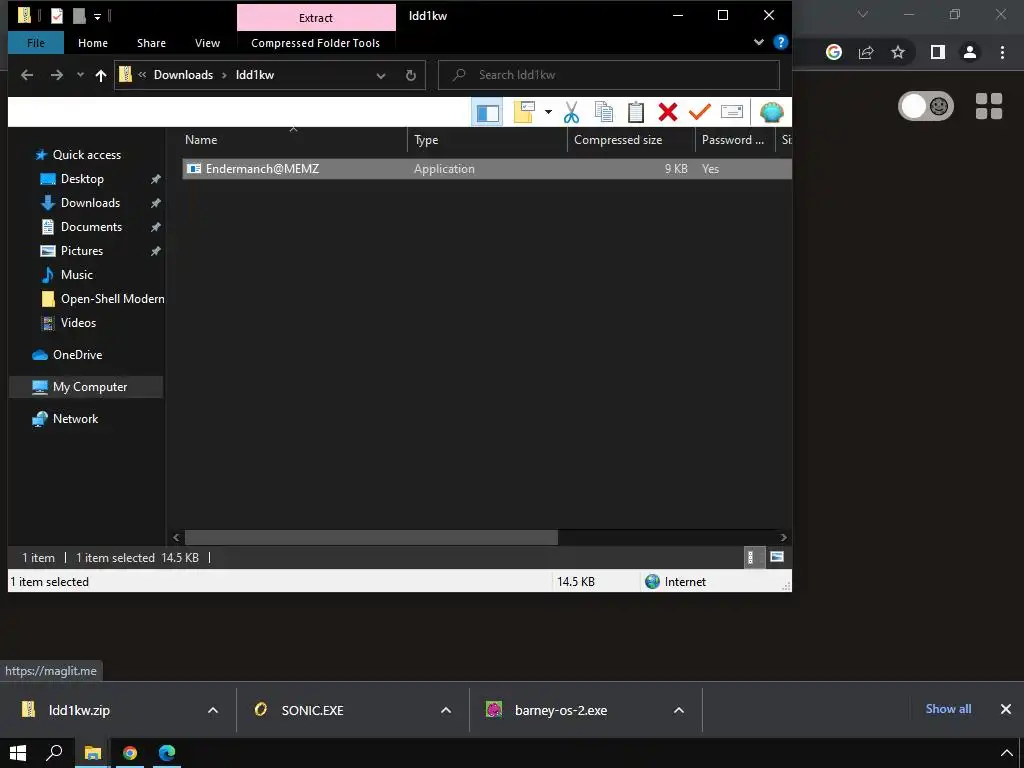Open barney-os-2.exe download options arrow

pyautogui.click(x=679, y=710)
